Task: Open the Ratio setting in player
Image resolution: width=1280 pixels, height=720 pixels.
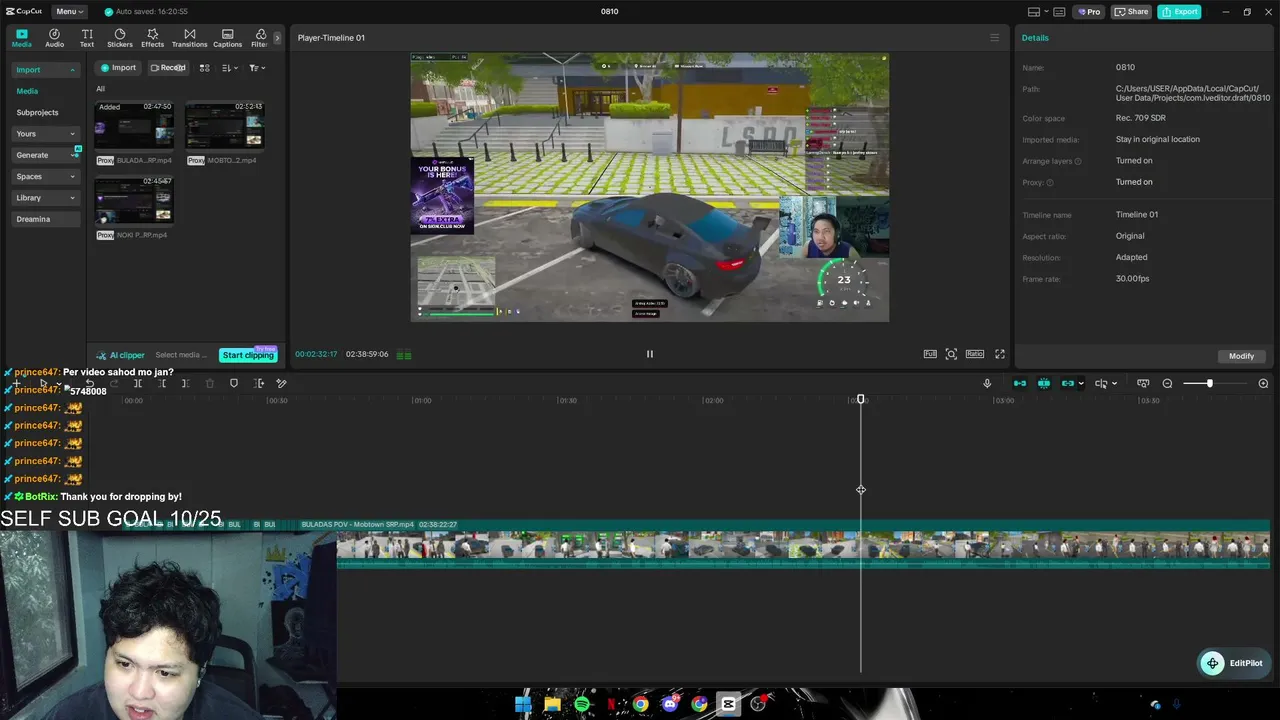Action: 975,354
